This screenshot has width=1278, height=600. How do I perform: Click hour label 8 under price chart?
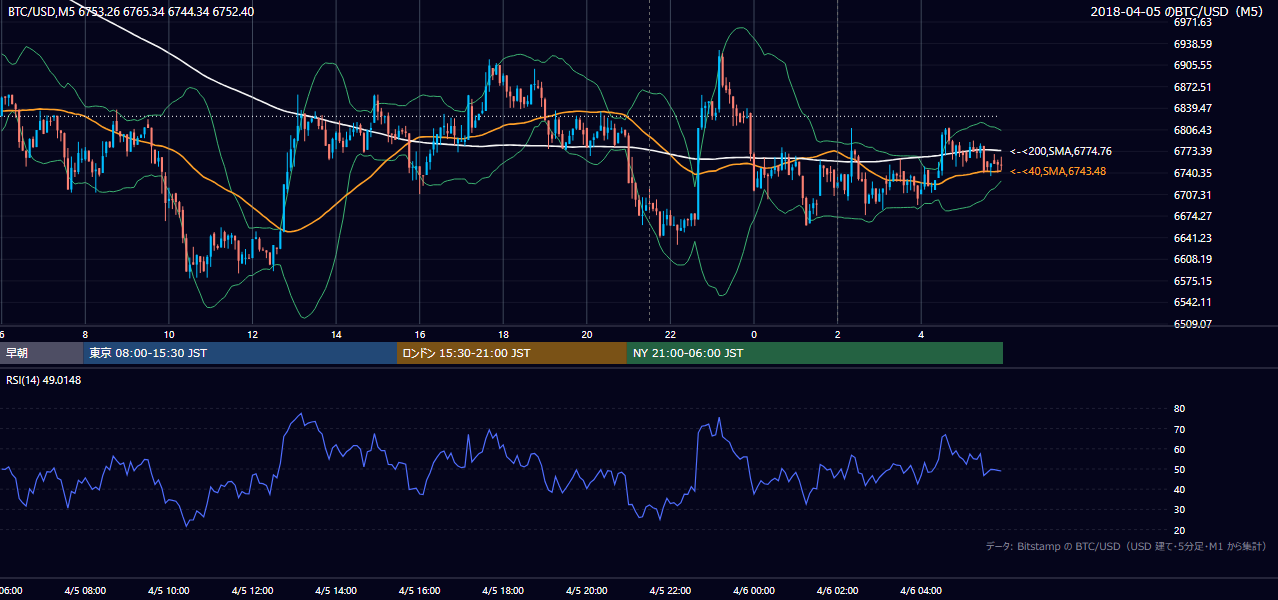(x=85, y=334)
